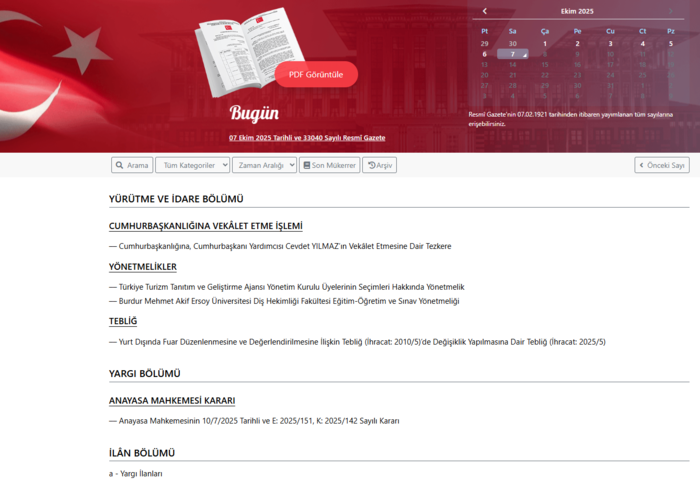The image size is (700, 480).
Task: Click the PDF Görüntüle button
Action: (316, 75)
